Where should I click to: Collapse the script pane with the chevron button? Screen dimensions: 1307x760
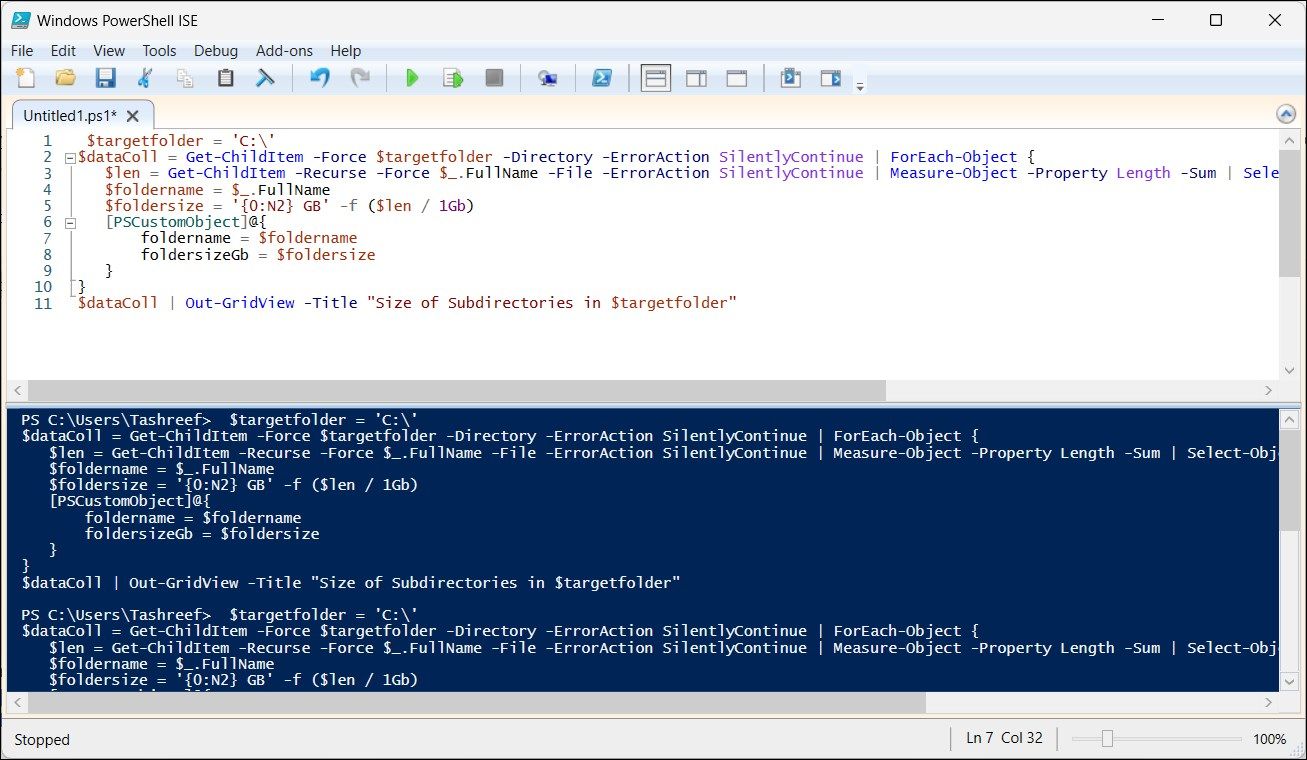(1286, 113)
